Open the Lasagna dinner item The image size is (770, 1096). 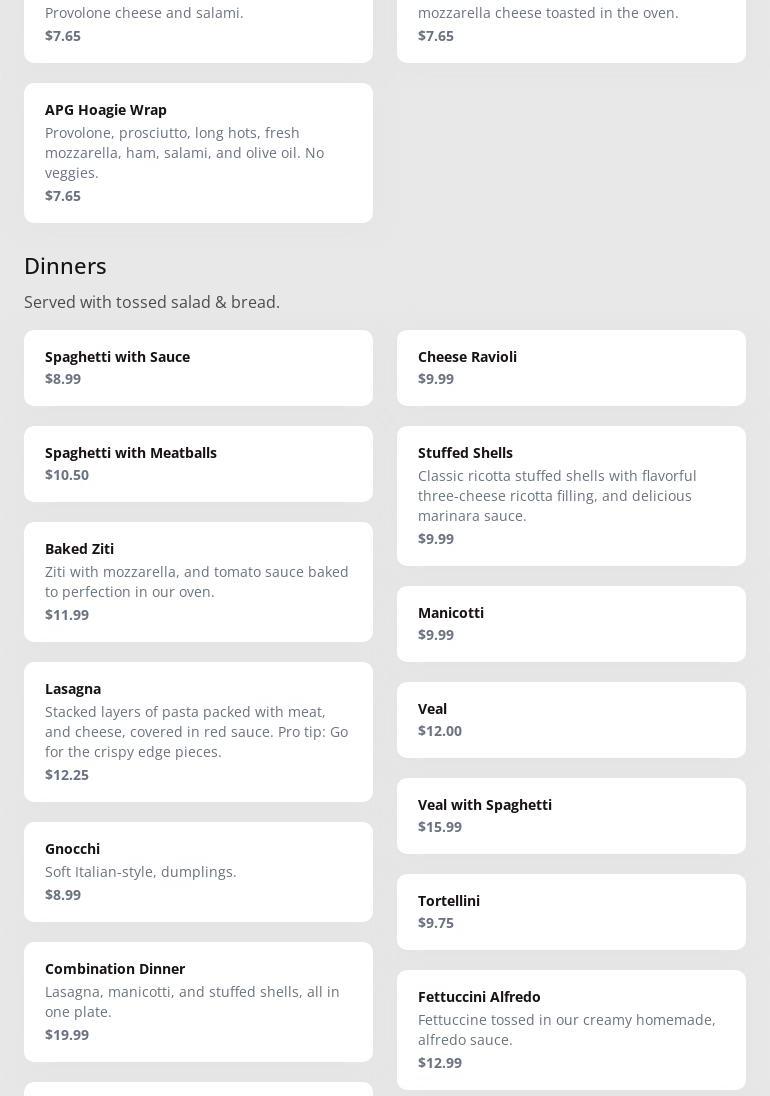(198, 731)
